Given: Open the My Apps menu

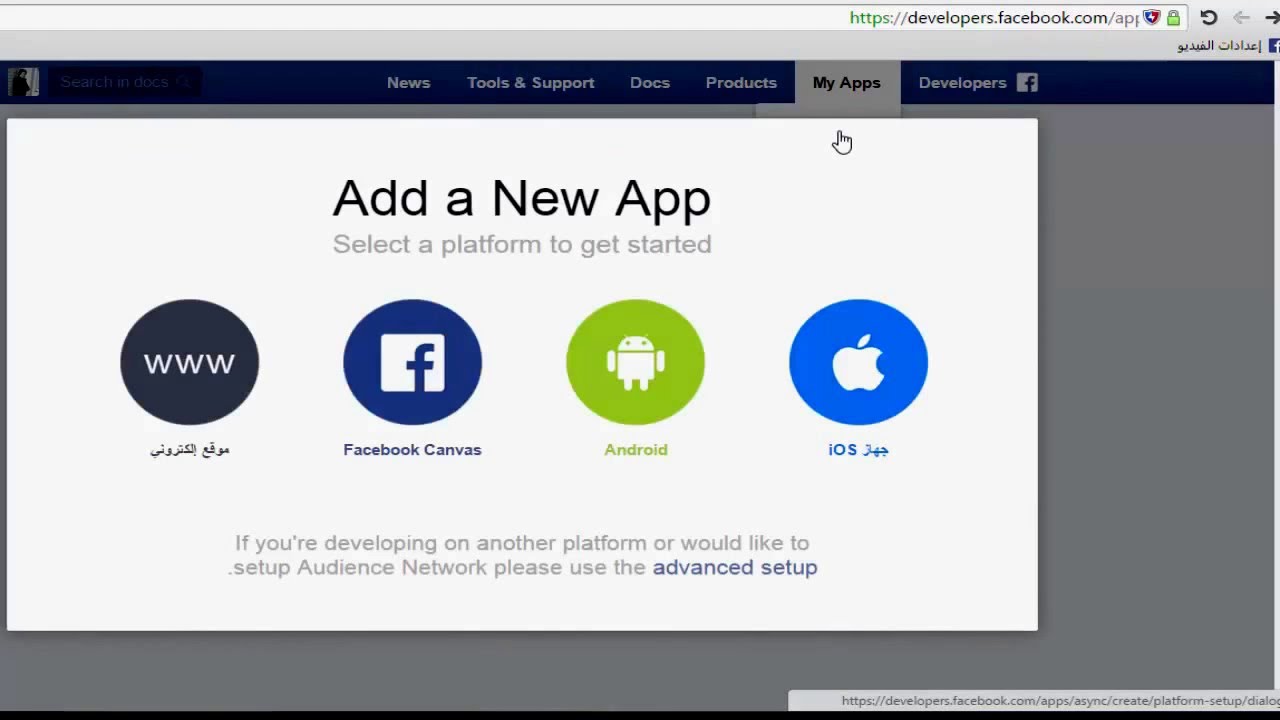Looking at the screenshot, I should tap(847, 83).
